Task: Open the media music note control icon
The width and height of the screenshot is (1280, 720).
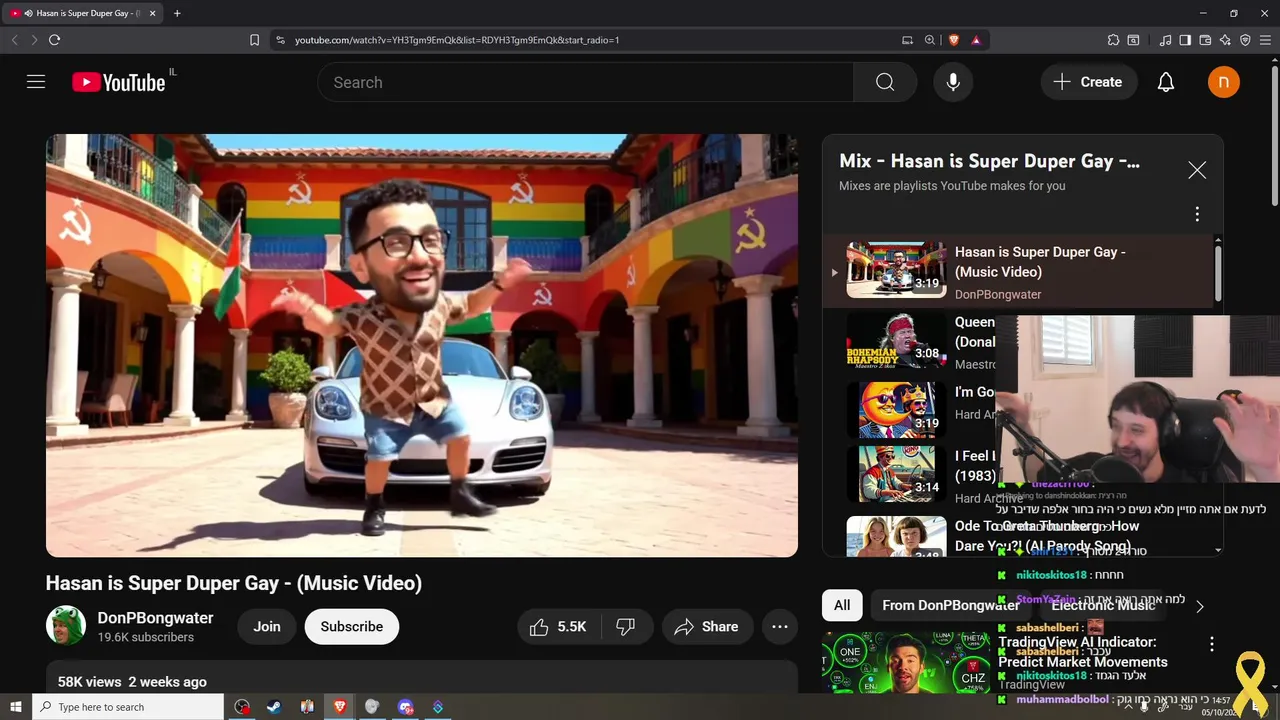Action: [1165, 40]
